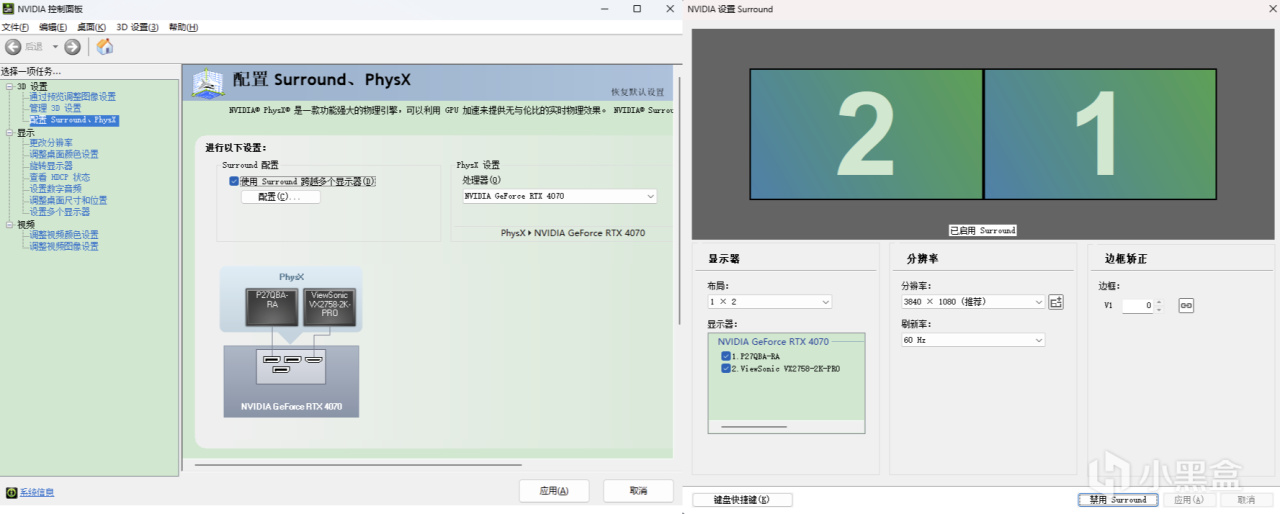Open 调整桌面尺寸和位置 task
This screenshot has height=514, width=1280.
pyautogui.click(x=68, y=200)
